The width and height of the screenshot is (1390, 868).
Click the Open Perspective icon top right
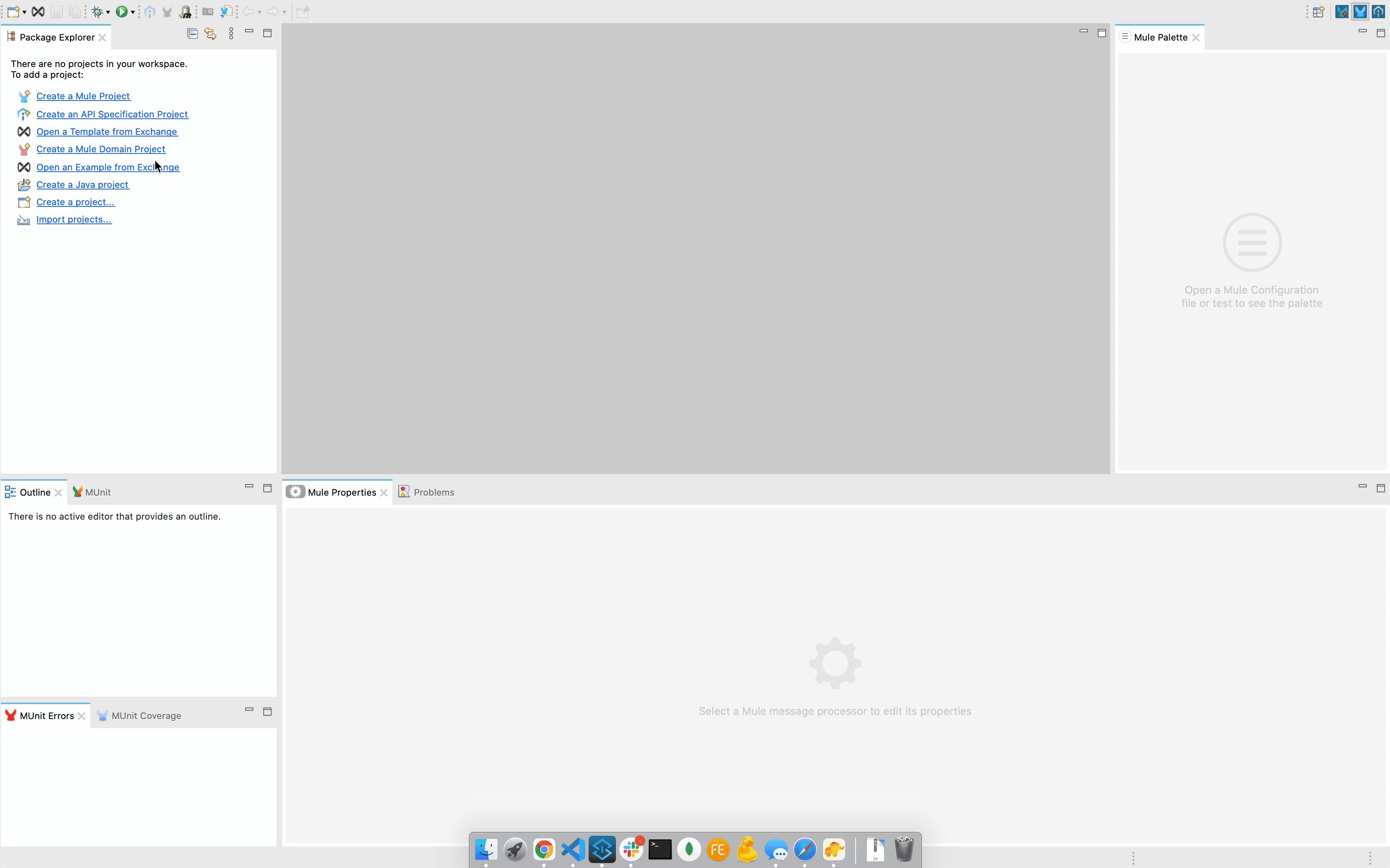[x=1318, y=12]
